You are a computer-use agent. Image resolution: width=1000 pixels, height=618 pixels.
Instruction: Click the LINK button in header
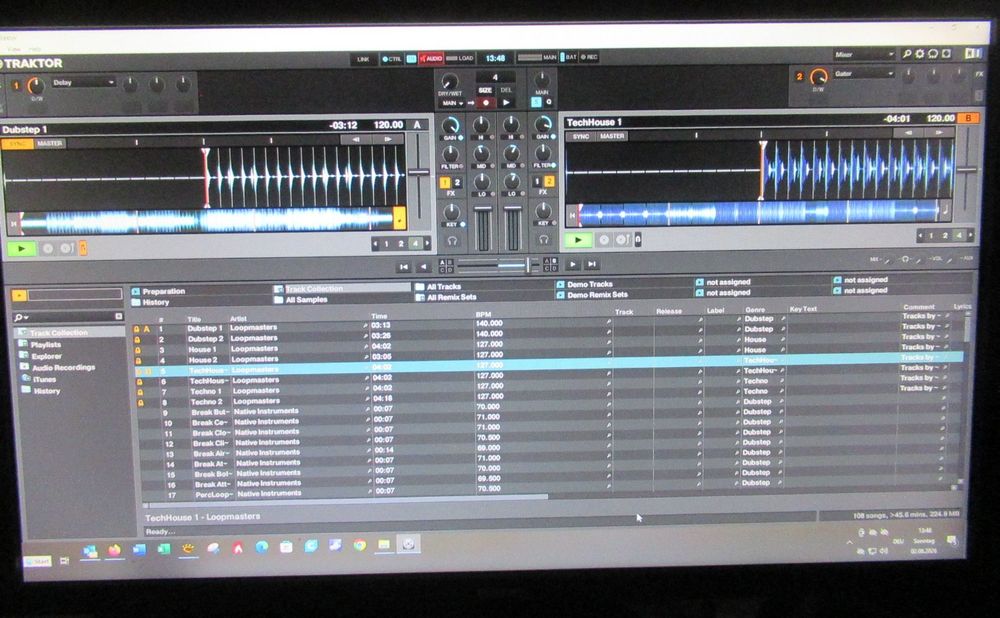363,59
